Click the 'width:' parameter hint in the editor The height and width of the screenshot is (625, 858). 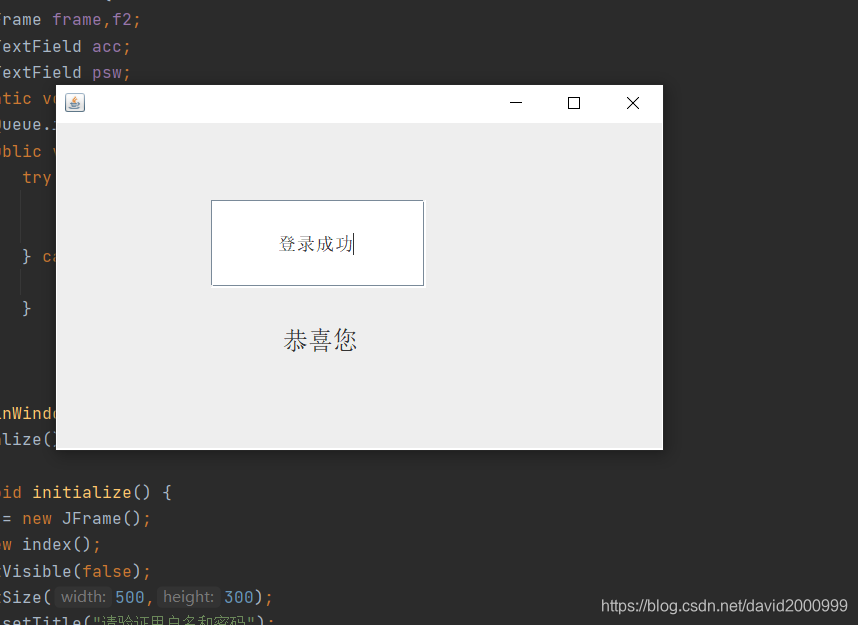pos(83,597)
